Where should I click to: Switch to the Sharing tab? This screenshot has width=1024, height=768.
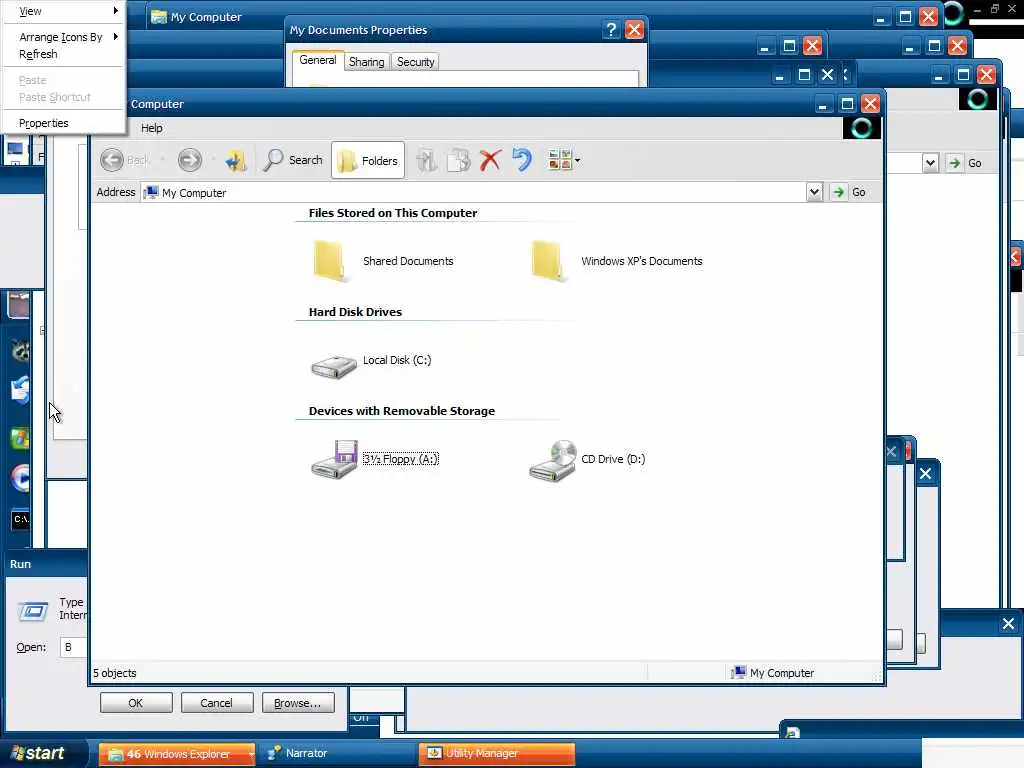click(x=366, y=62)
